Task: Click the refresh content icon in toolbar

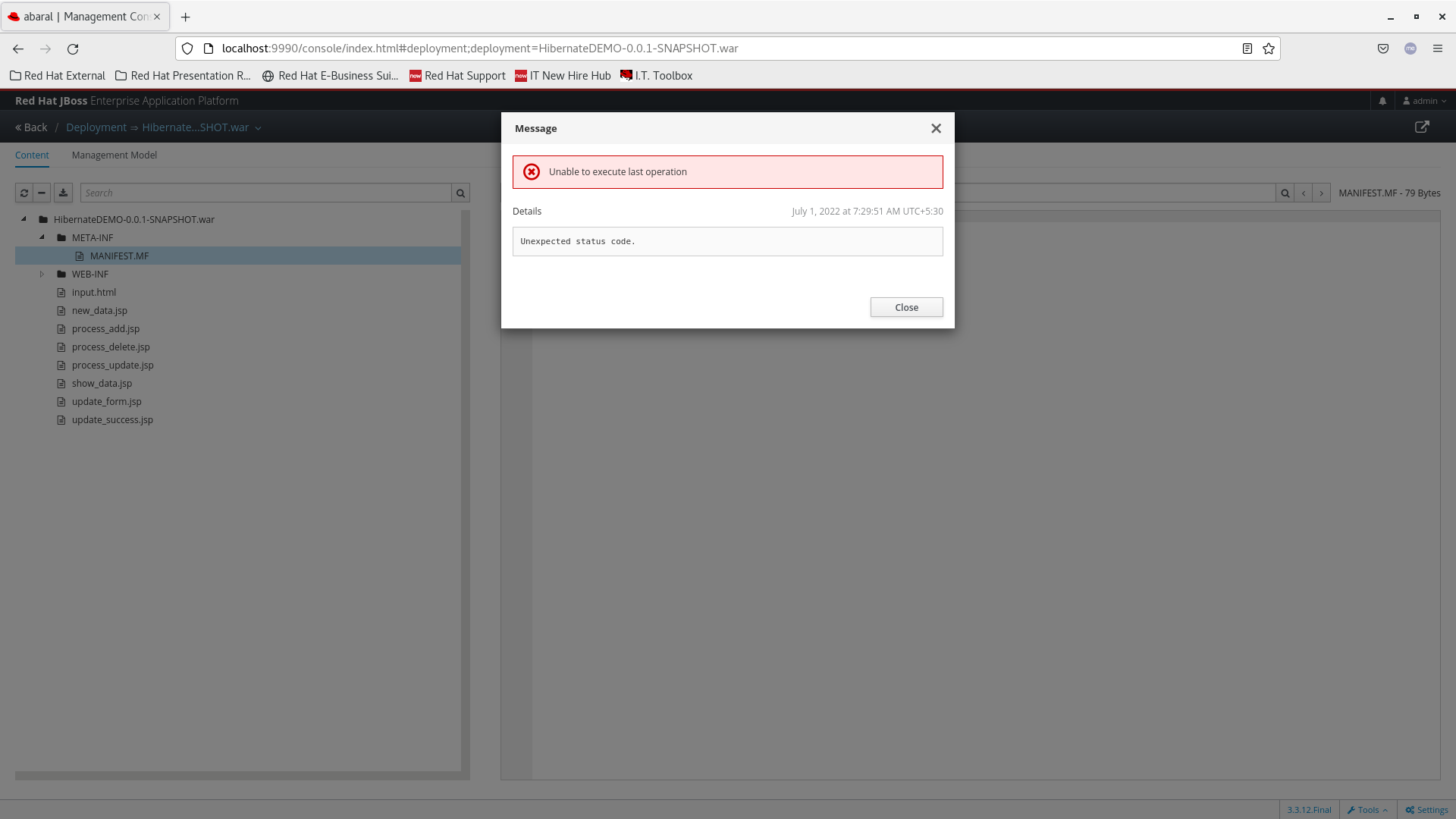Action: click(x=24, y=193)
